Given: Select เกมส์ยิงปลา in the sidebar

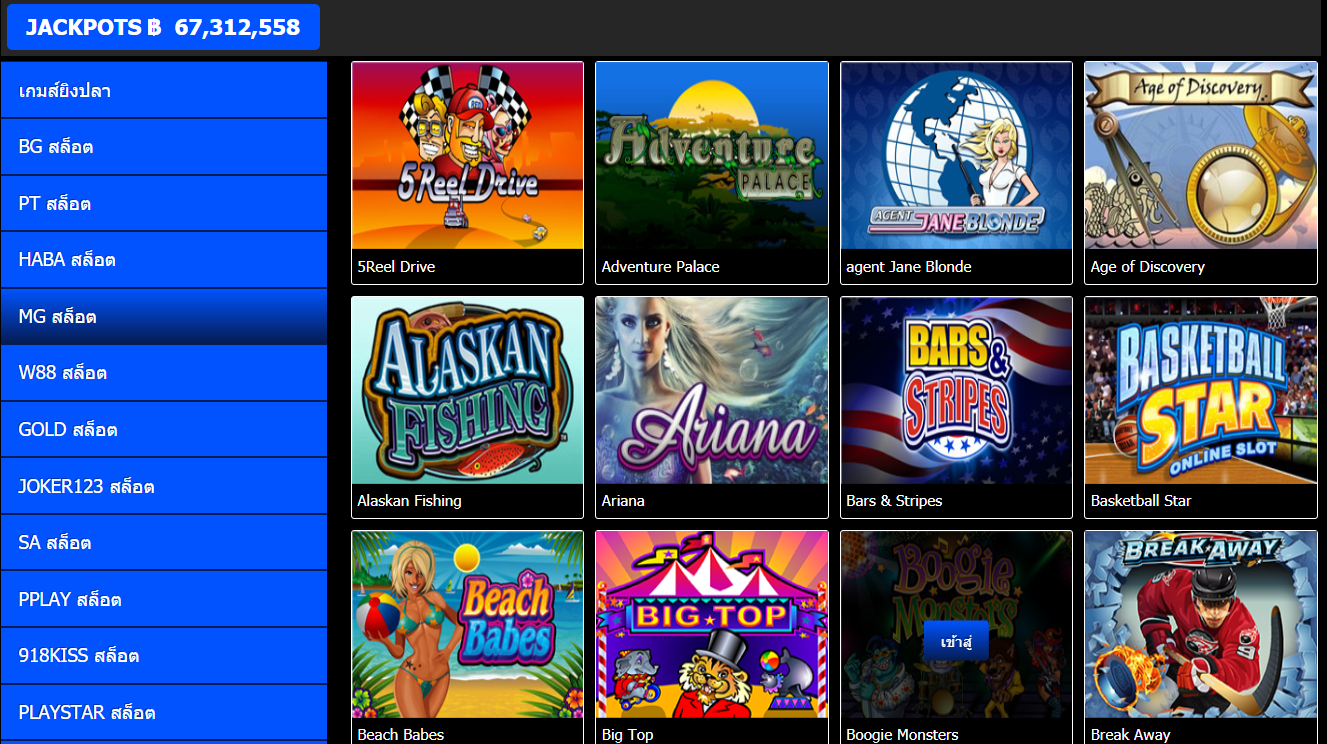Looking at the screenshot, I should click(164, 90).
